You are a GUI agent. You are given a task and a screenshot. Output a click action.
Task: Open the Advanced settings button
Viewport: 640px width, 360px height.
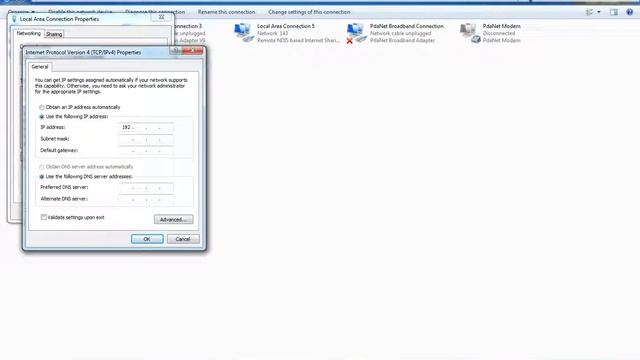click(x=173, y=220)
